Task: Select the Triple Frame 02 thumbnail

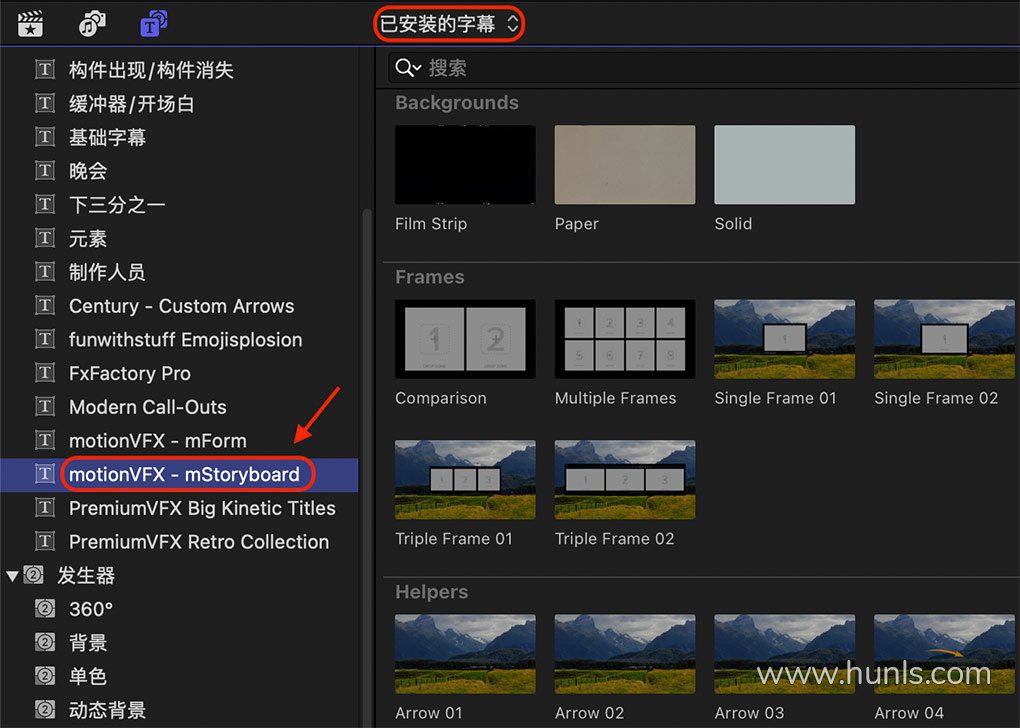Action: pyautogui.click(x=625, y=479)
